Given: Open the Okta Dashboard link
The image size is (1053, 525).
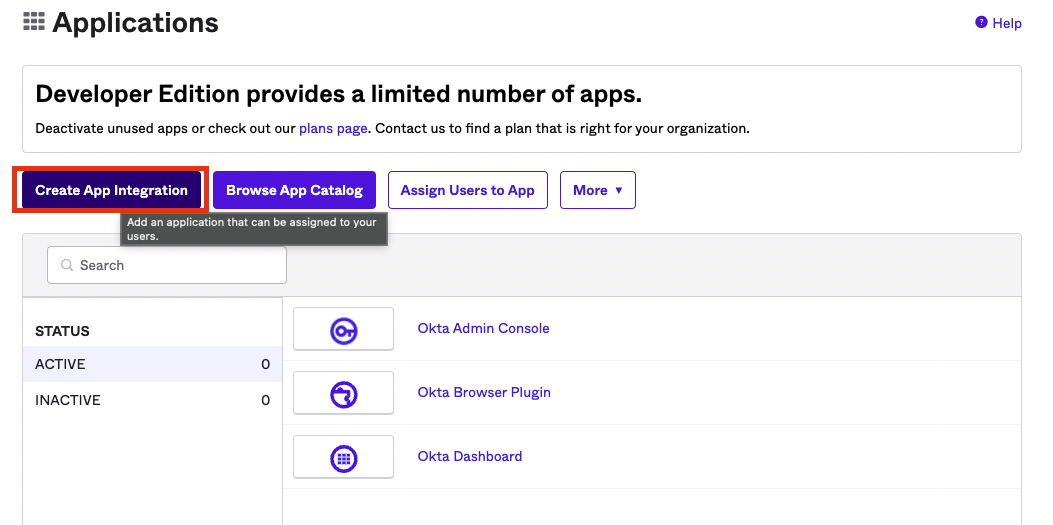Looking at the screenshot, I should [x=470, y=456].
